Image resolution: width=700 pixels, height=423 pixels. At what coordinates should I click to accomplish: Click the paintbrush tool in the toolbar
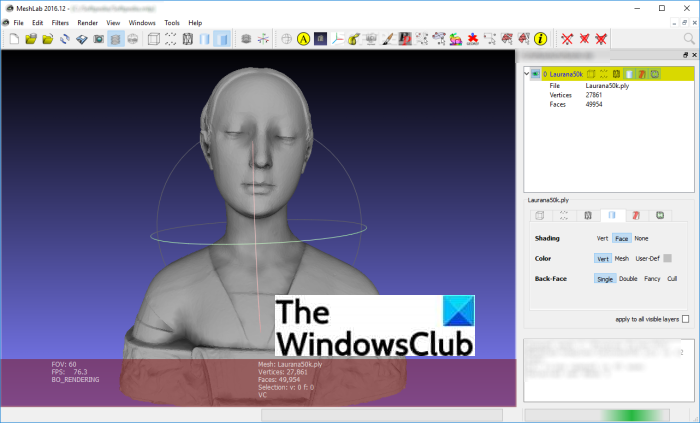point(388,39)
